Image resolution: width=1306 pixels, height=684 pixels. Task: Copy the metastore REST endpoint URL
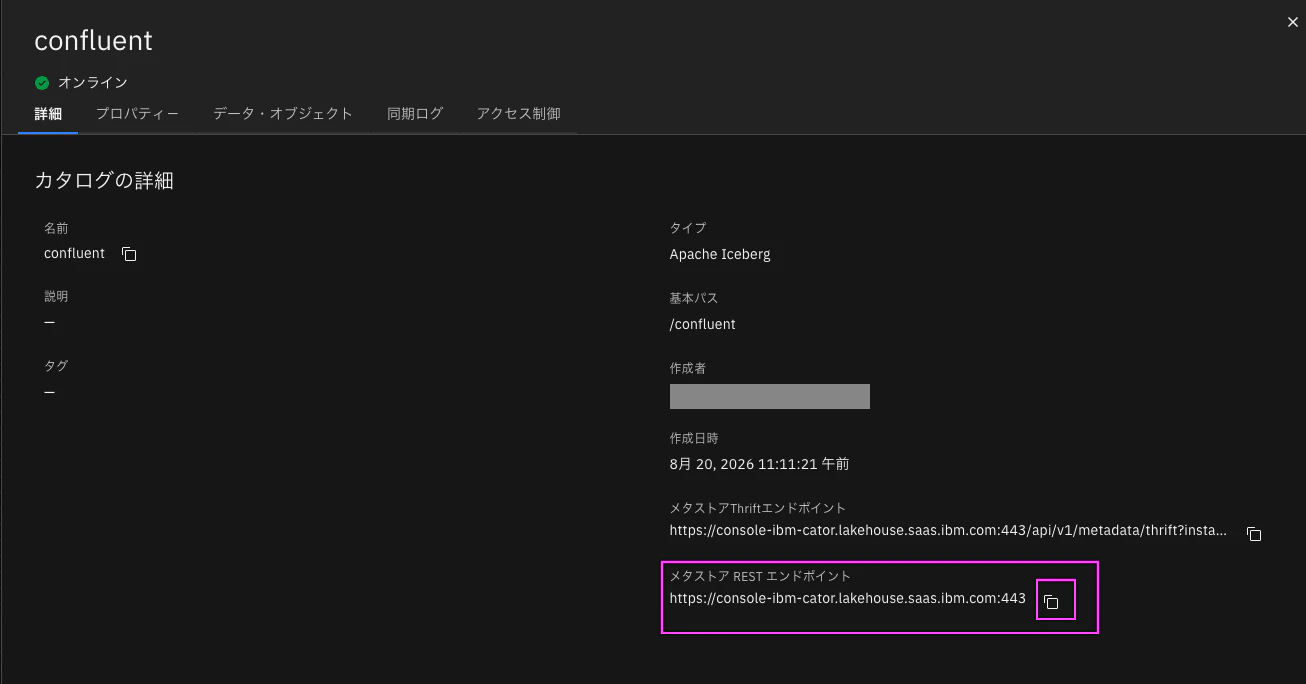tap(1051, 601)
